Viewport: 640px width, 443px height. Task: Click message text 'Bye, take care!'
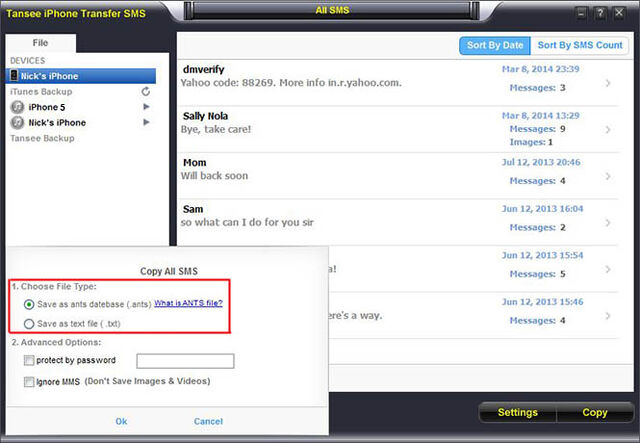(x=216, y=129)
